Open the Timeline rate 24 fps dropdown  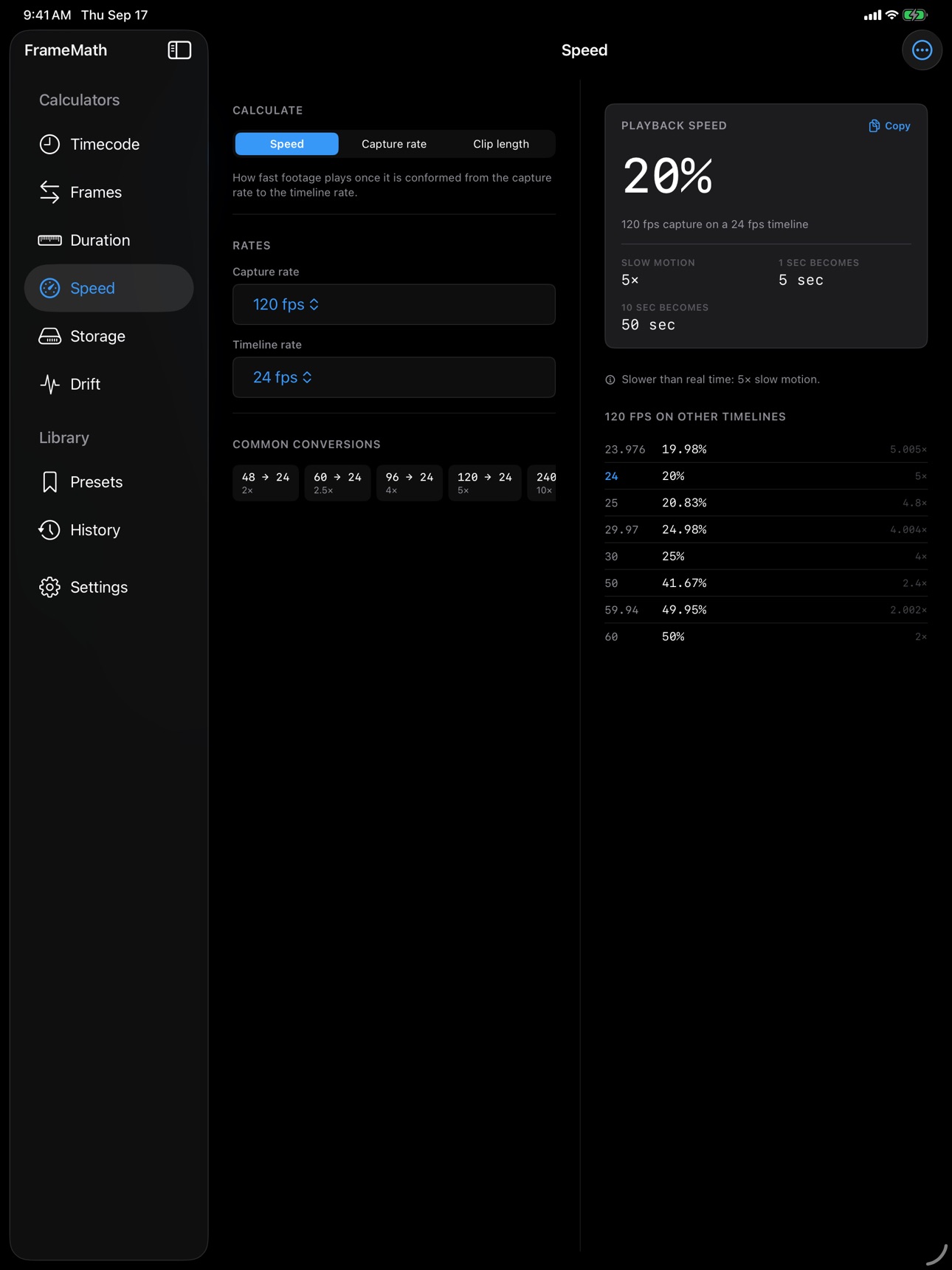394,377
